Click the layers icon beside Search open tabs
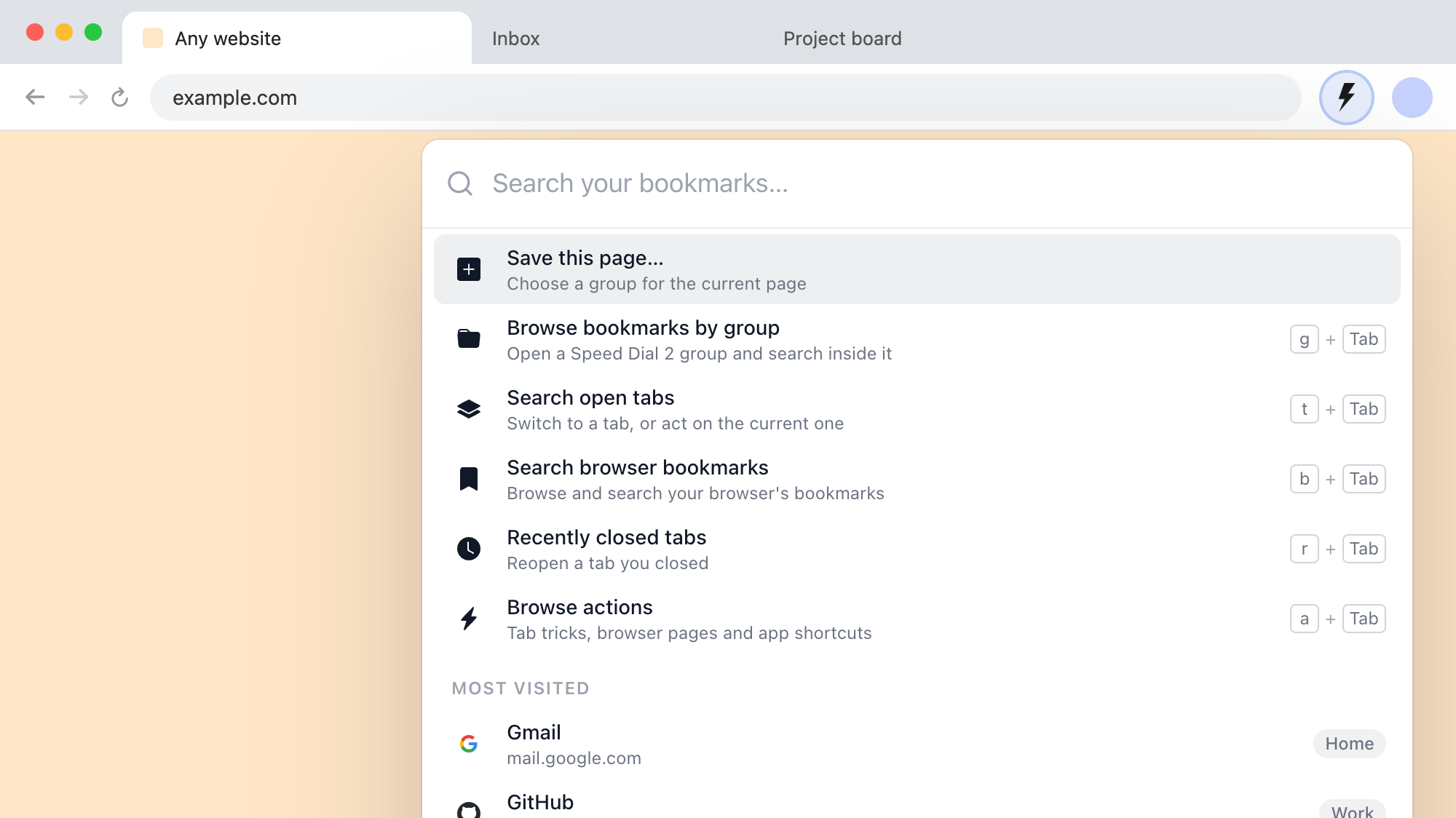 pyautogui.click(x=469, y=409)
